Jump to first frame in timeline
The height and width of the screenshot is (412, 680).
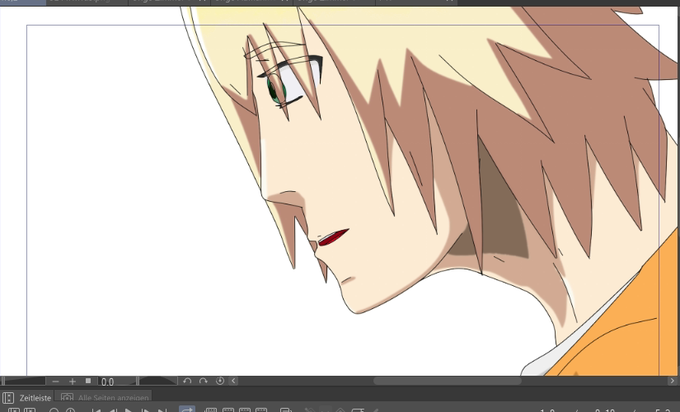tap(96, 410)
